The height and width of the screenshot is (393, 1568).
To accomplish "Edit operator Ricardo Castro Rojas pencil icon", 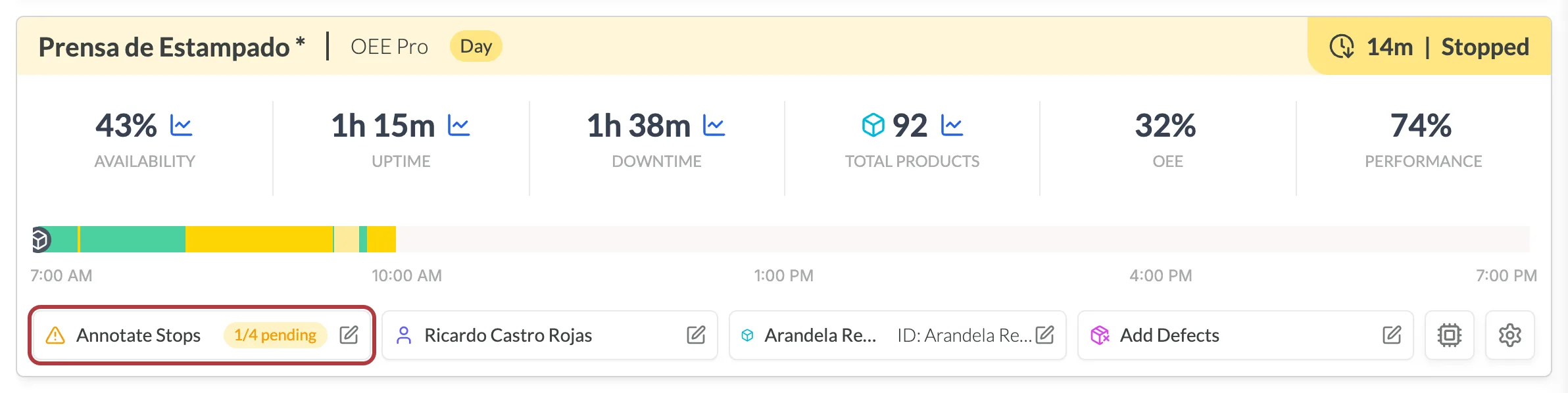I will (x=696, y=335).
